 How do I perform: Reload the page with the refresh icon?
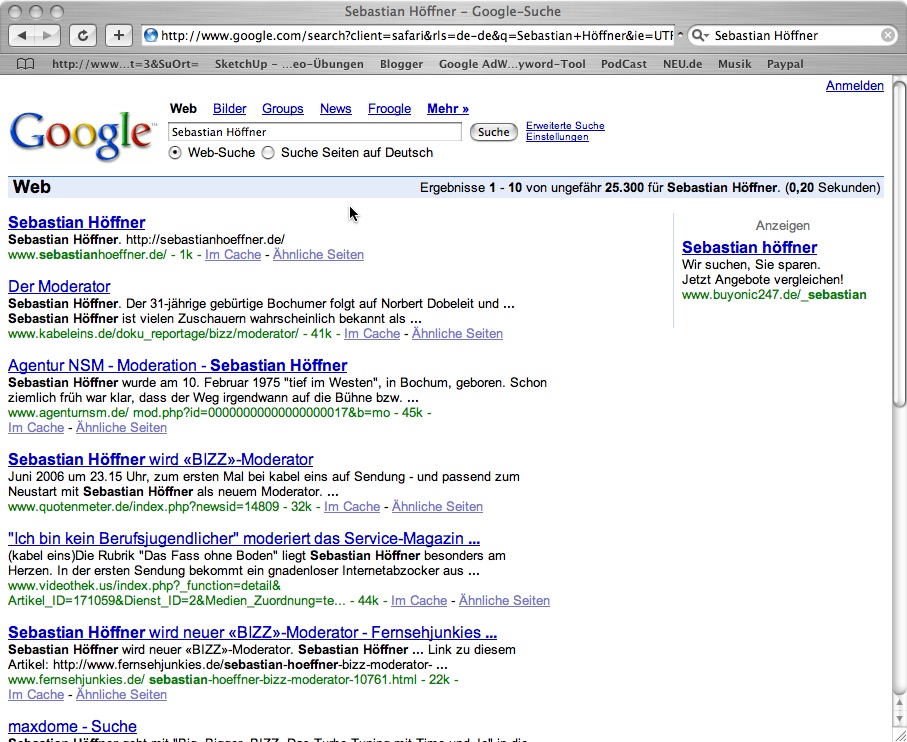click(83, 35)
